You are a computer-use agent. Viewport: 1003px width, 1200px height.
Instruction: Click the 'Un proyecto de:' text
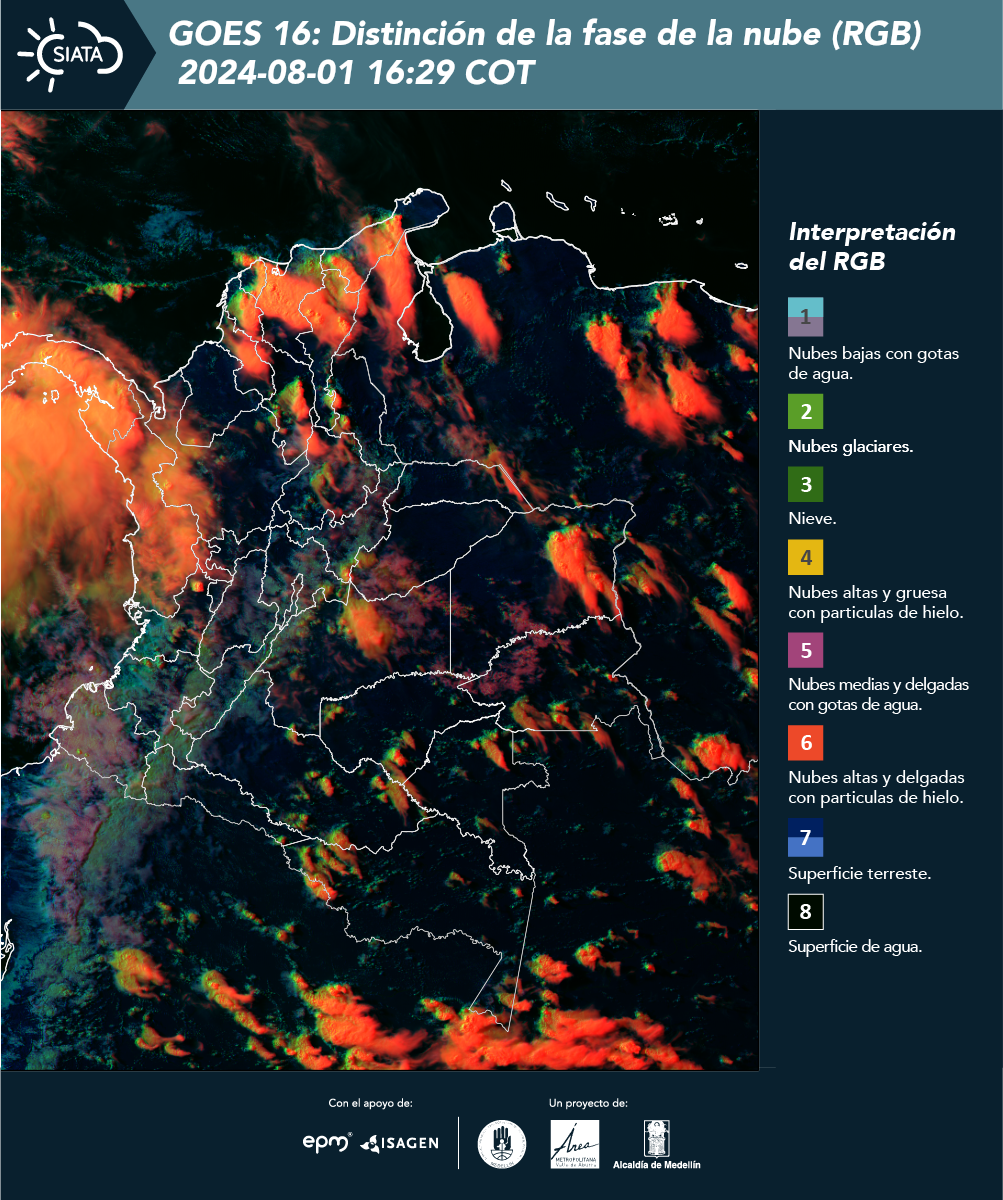pos(588,1103)
